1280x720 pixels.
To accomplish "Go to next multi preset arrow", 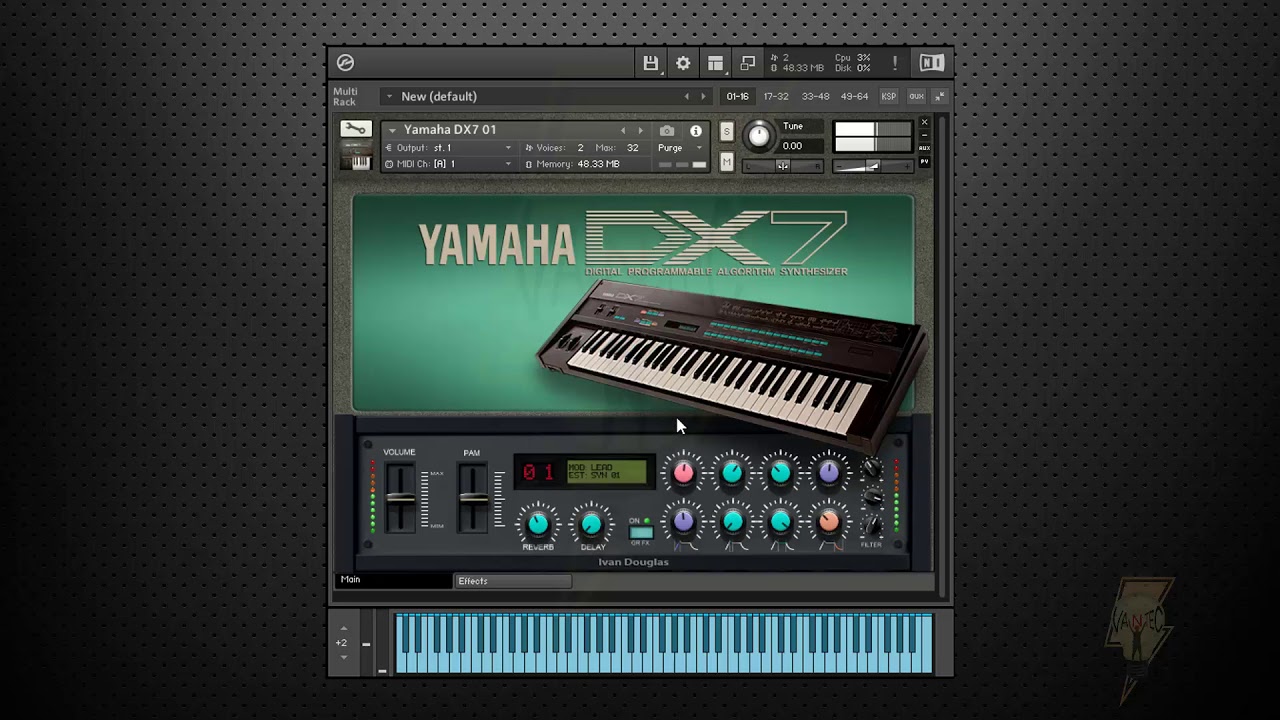I will click(703, 97).
